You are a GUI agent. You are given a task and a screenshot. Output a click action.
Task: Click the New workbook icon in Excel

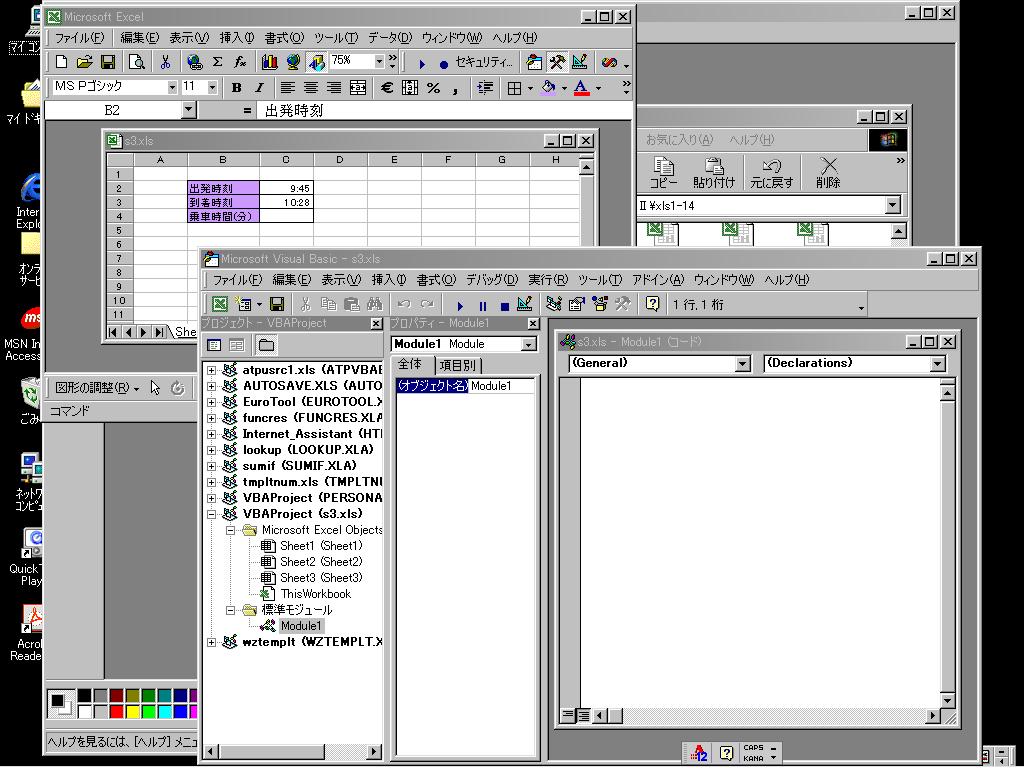tap(61, 62)
